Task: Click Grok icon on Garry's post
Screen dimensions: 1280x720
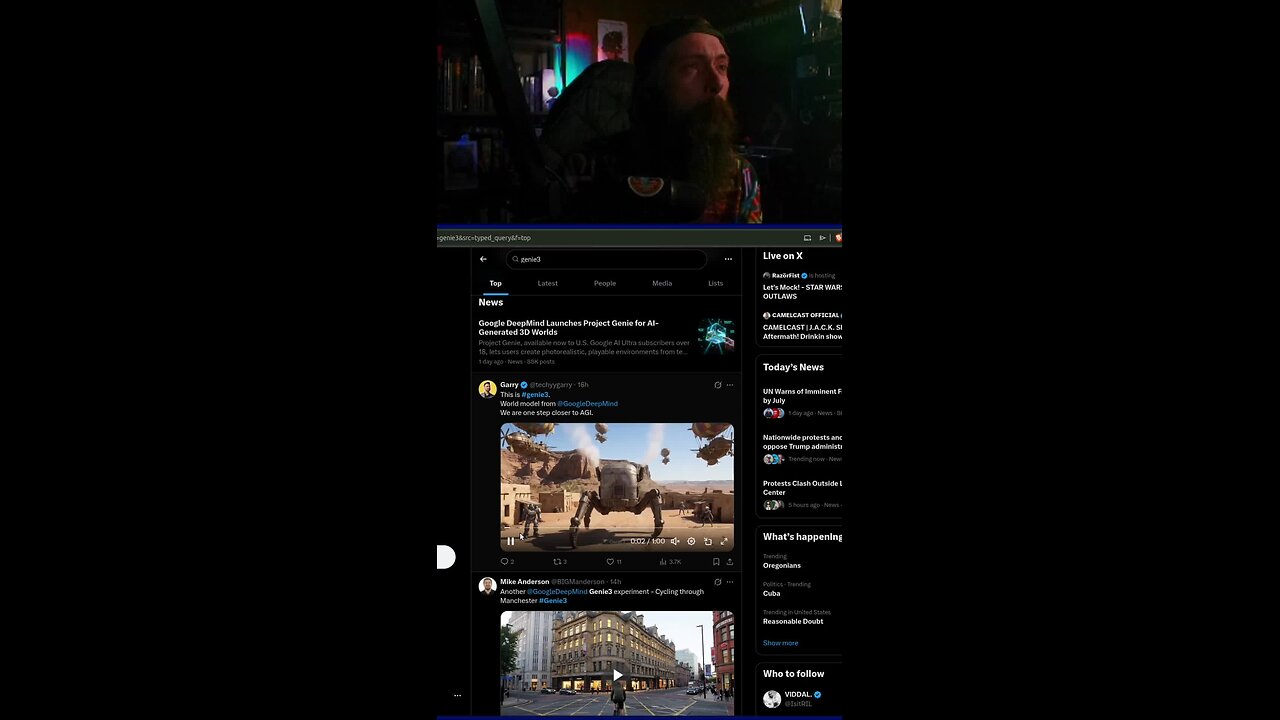Action: (x=717, y=385)
